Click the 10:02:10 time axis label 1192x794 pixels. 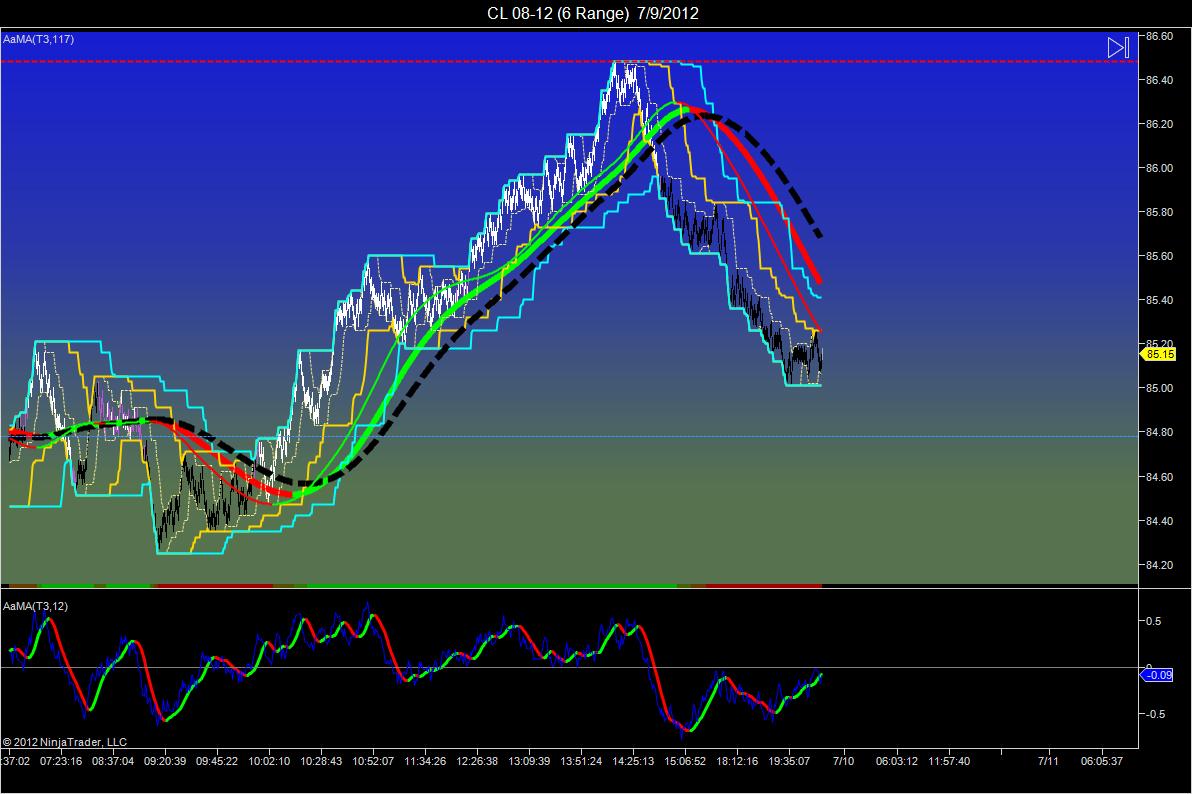click(x=269, y=761)
